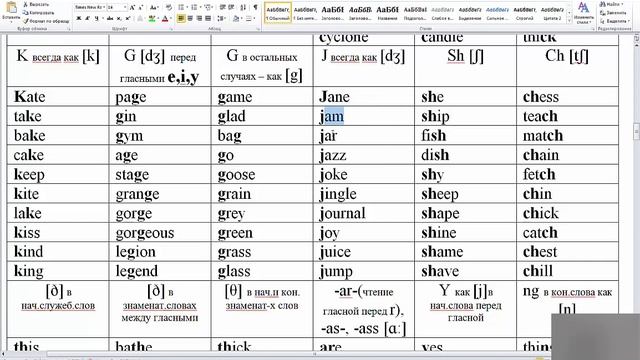Image resolution: width=640 pixels, height=360 pixels.
Task: Apply the Выделение (Emphasis) style
Action: coord(470,13)
